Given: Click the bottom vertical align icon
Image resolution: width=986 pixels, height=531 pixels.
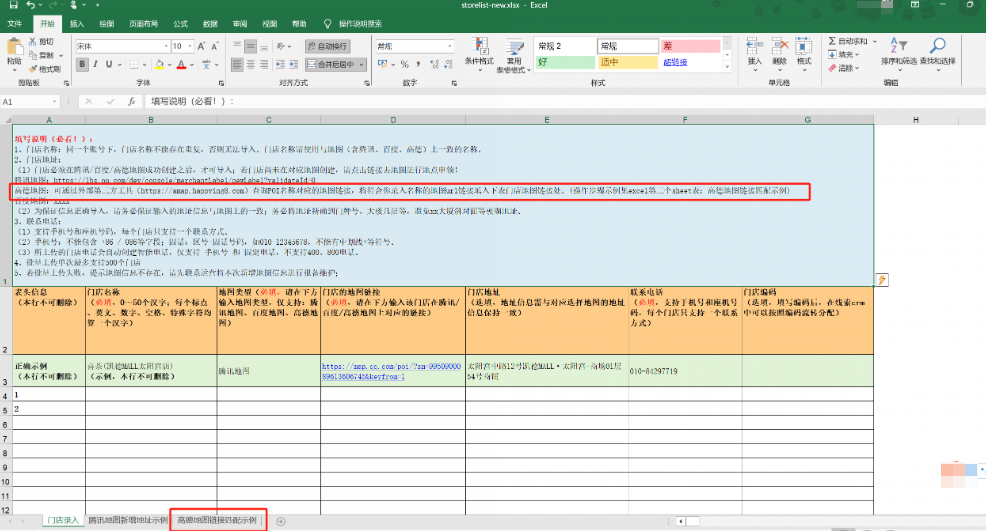Looking at the screenshot, I should pyautogui.click(x=263, y=46).
